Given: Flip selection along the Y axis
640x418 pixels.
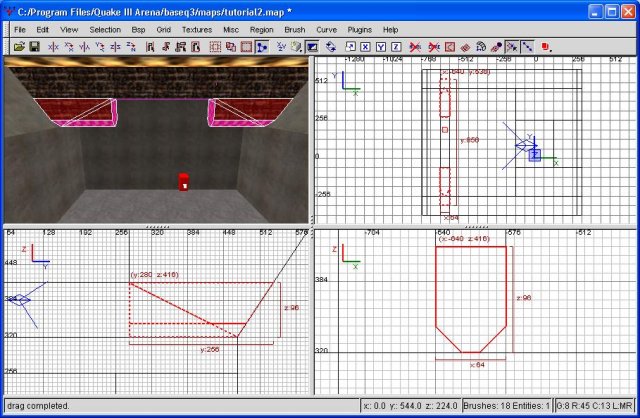Looking at the screenshot, I should [x=84, y=47].
